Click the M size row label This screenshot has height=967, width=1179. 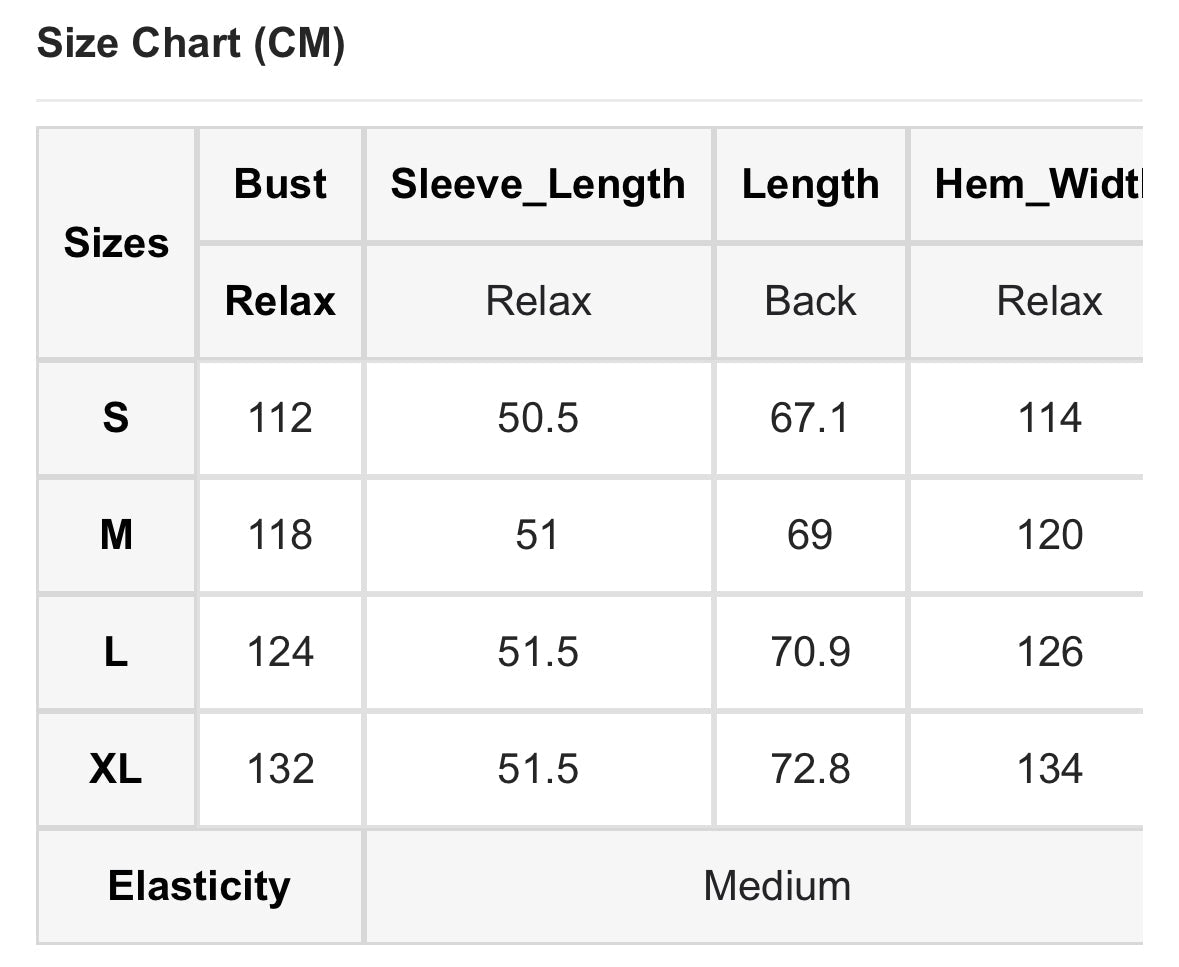116,536
